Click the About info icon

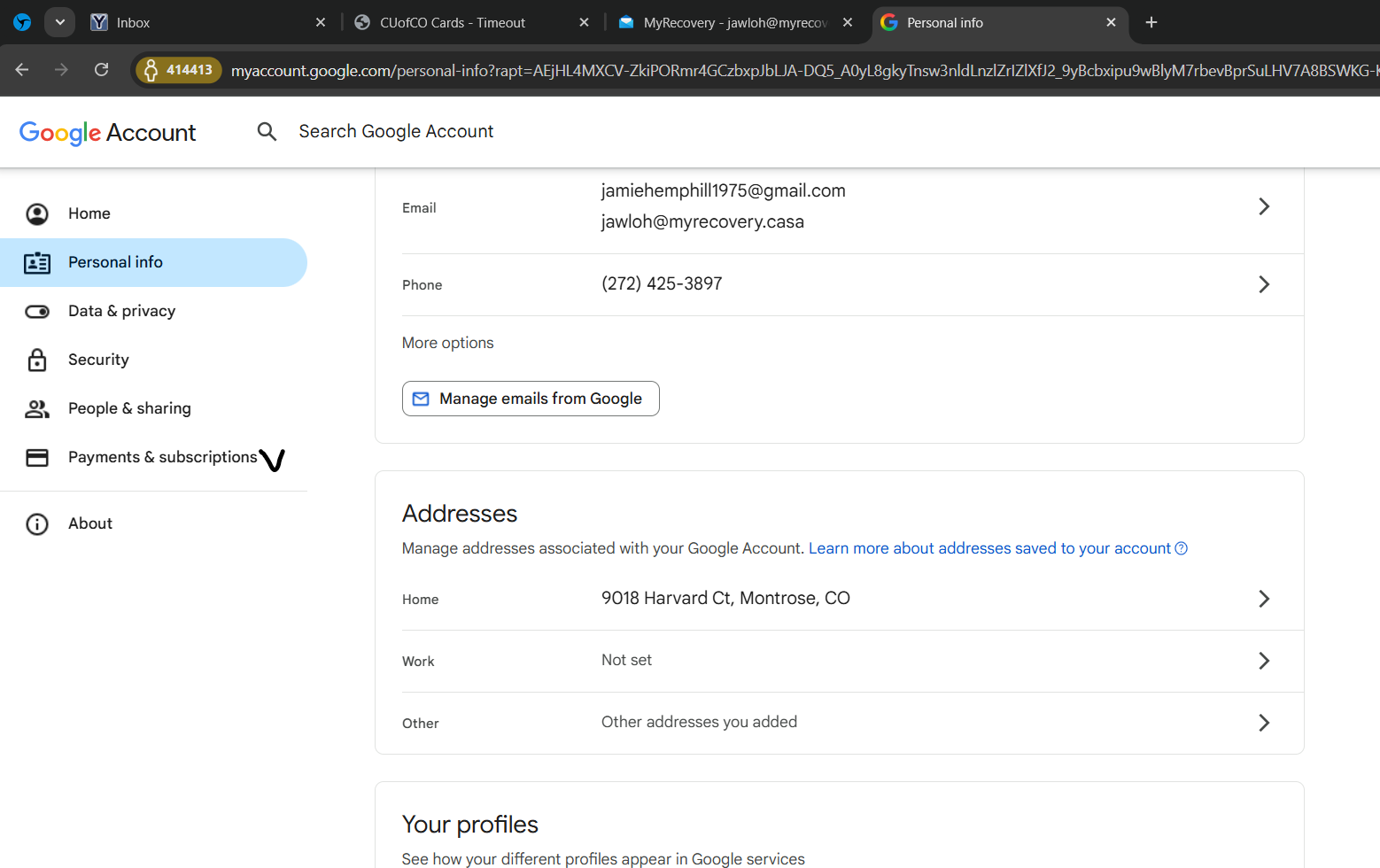[37, 523]
